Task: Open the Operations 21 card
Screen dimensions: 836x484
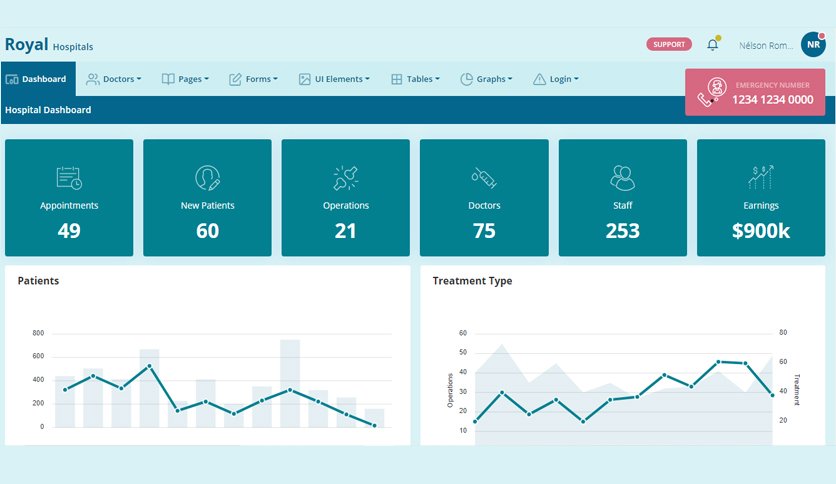Action: 345,198
